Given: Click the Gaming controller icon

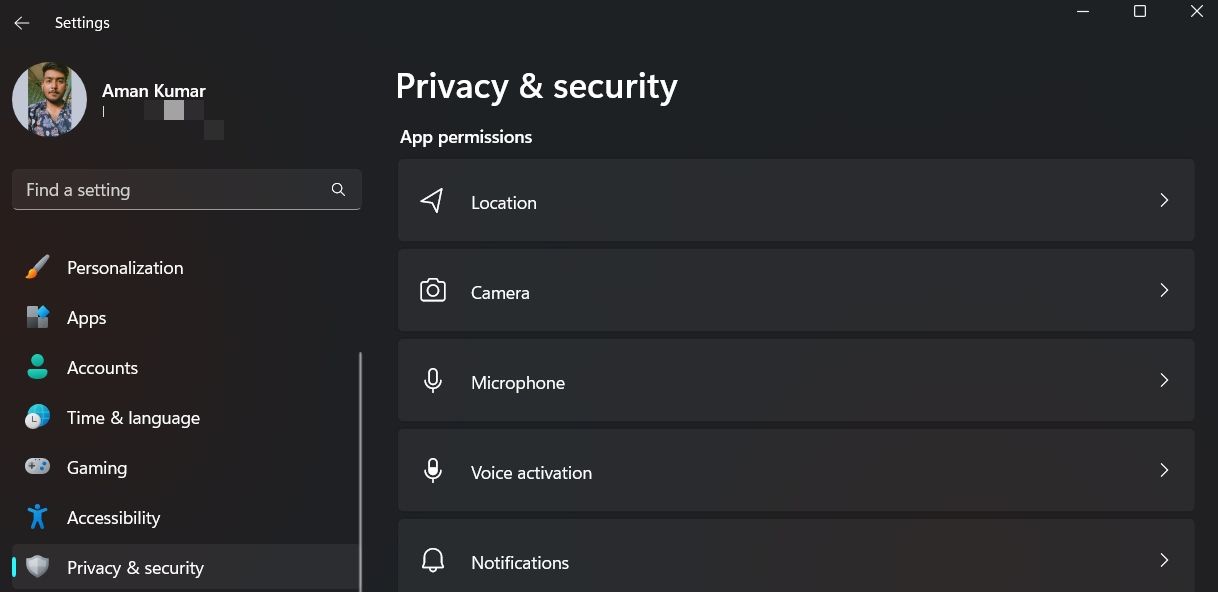Looking at the screenshot, I should click(x=37, y=467).
